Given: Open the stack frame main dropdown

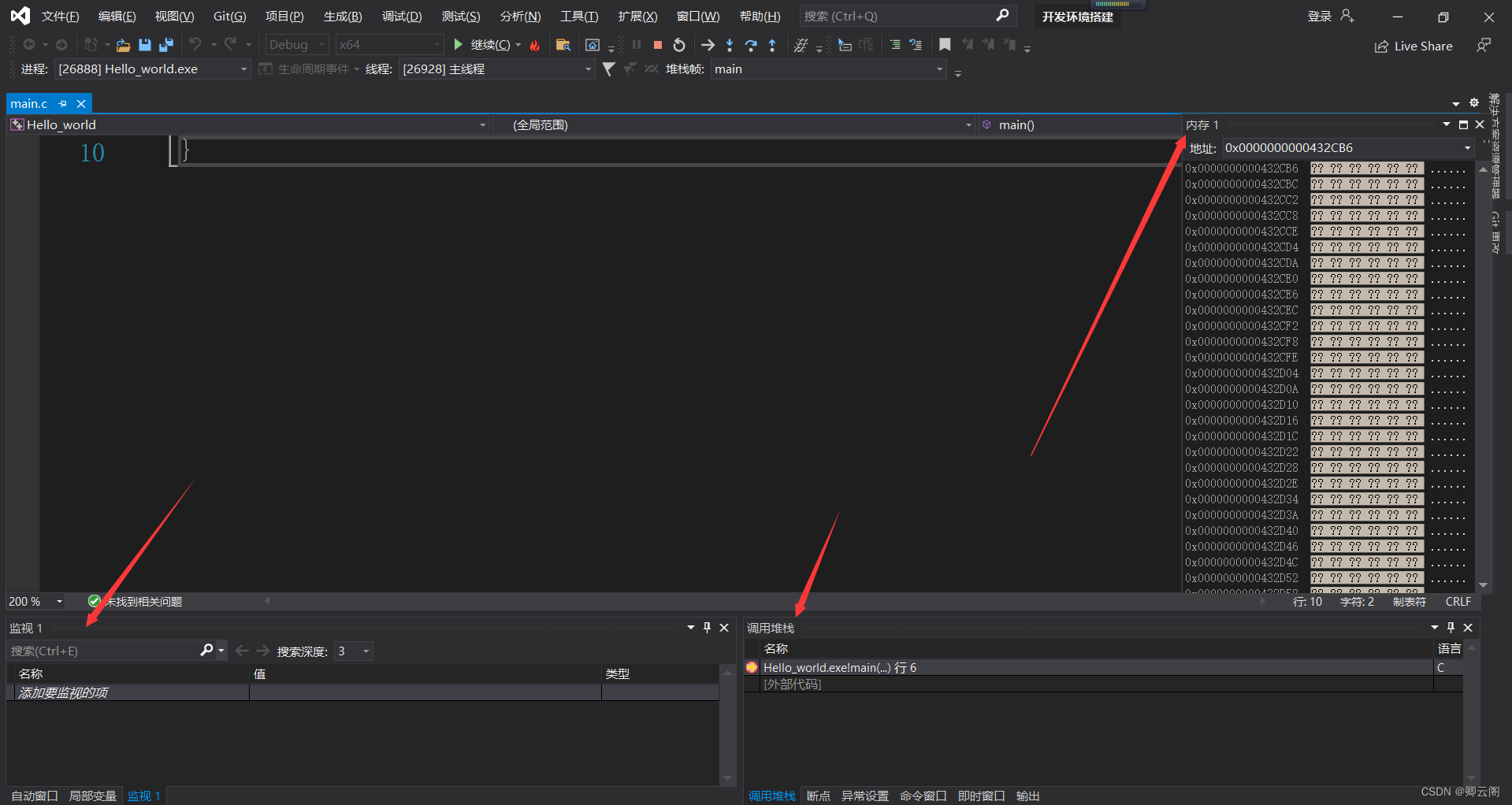Looking at the screenshot, I should click(828, 69).
